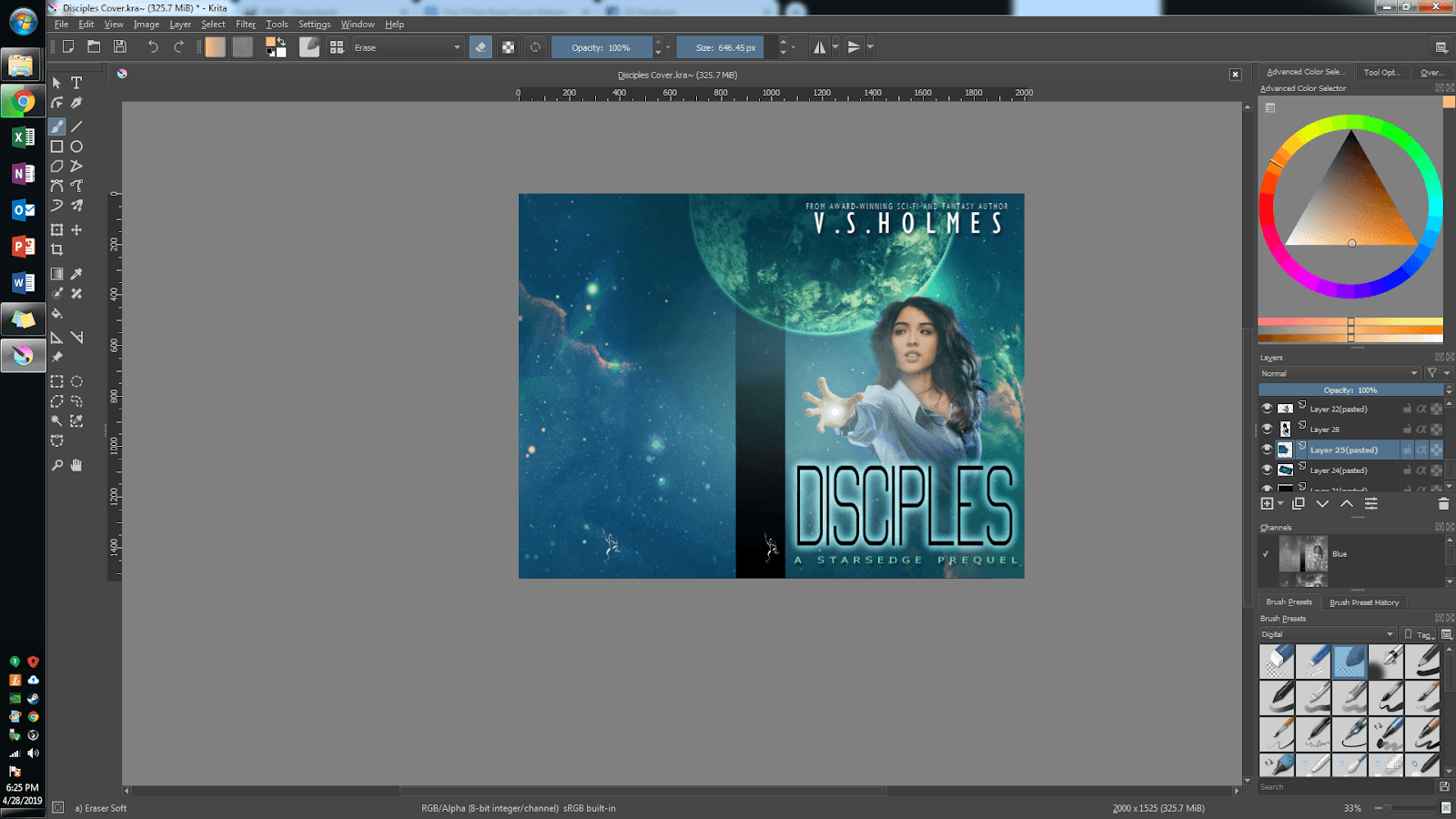The image size is (1456, 819).
Task: Click the Search field in Brush Presets
Action: point(1347,787)
